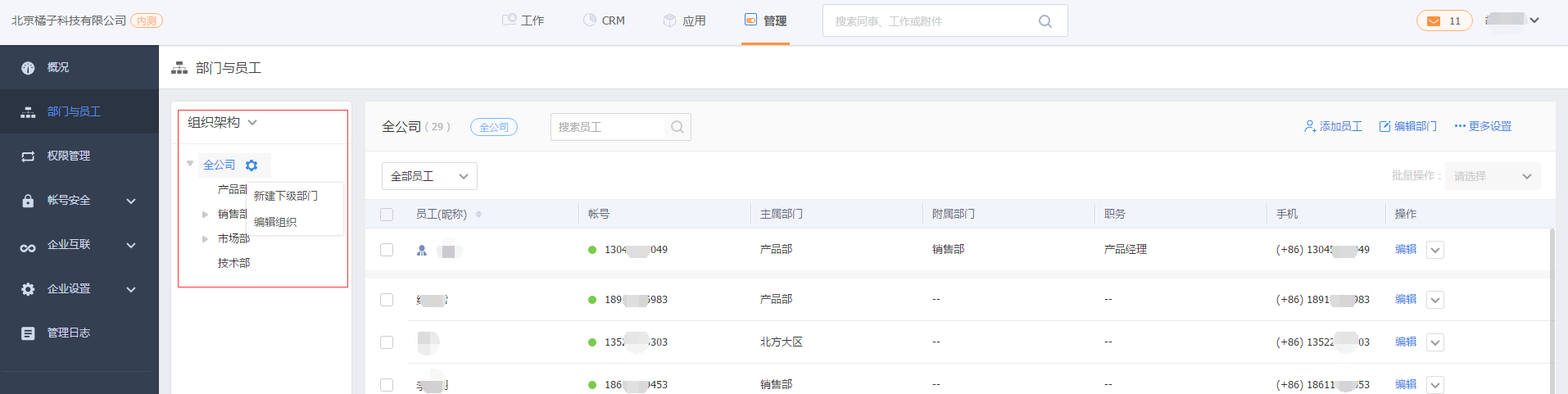Image resolution: width=1568 pixels, height=394 pixels.
Task: Click the 手机 column header
Action: pos(1287,215)
